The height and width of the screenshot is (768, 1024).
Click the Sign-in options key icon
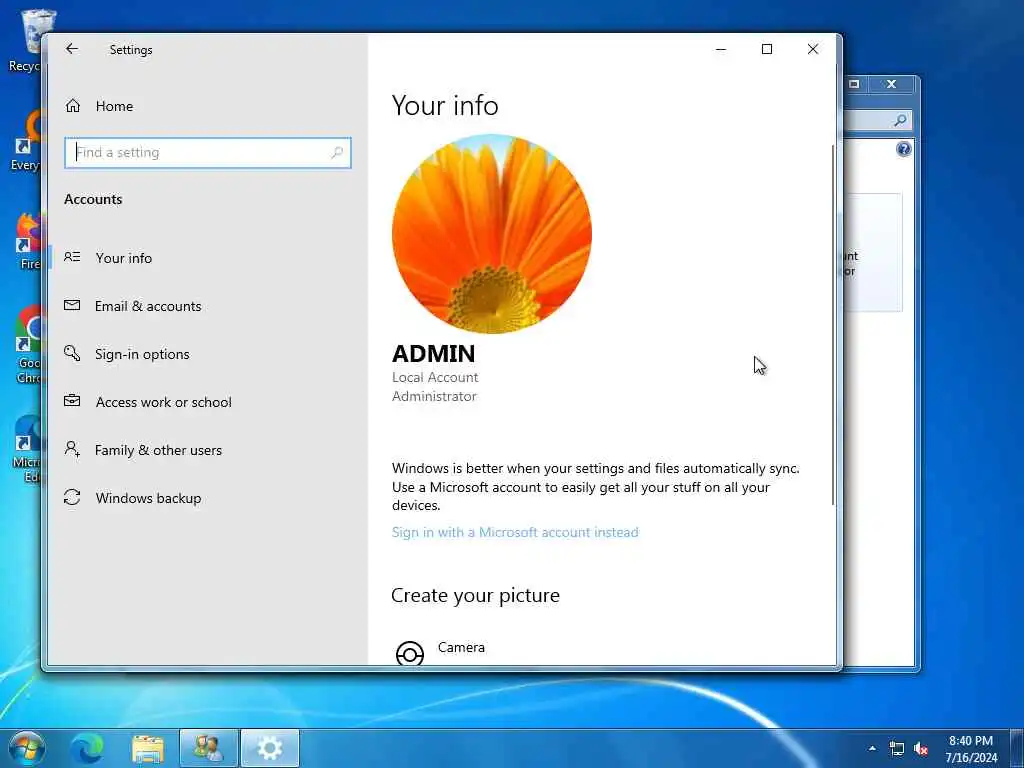(x=72, y=353)
